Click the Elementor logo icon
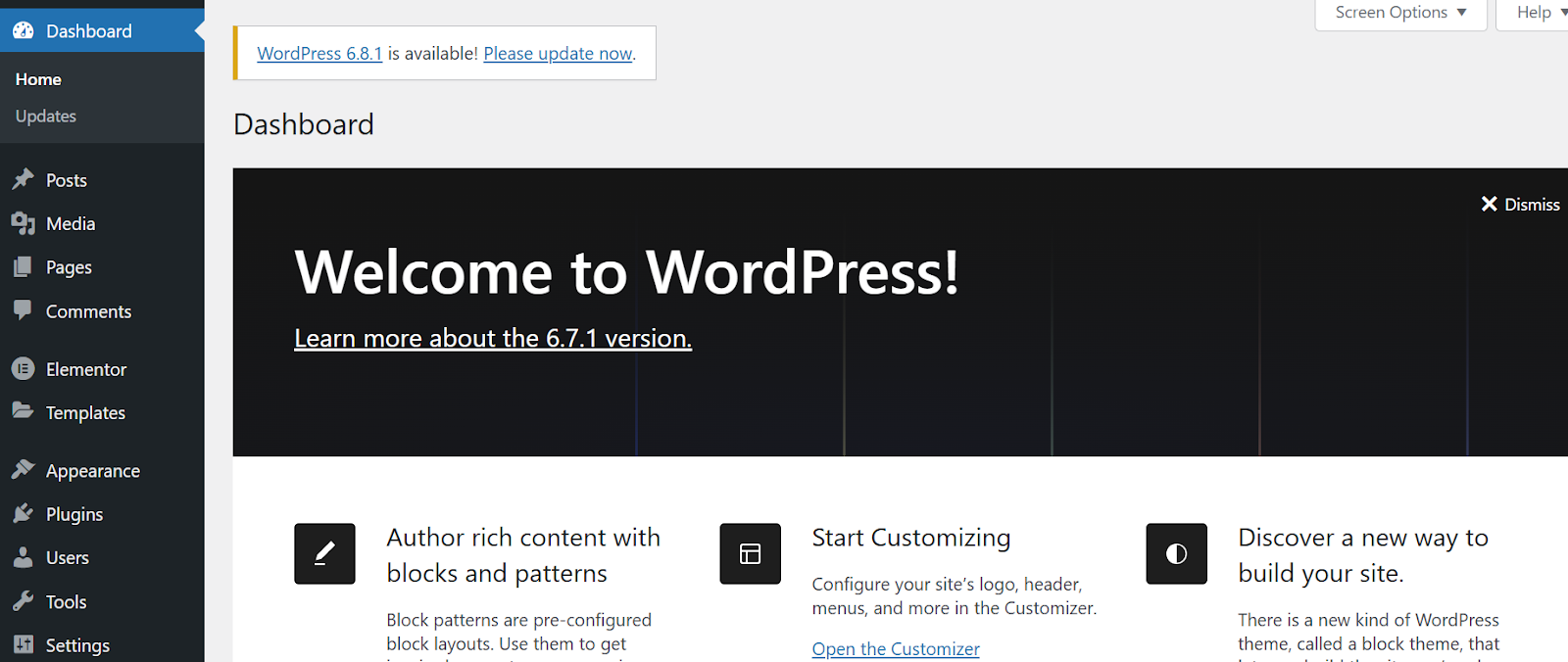The height and width of the screenshot is (662, 1568). 24,369
